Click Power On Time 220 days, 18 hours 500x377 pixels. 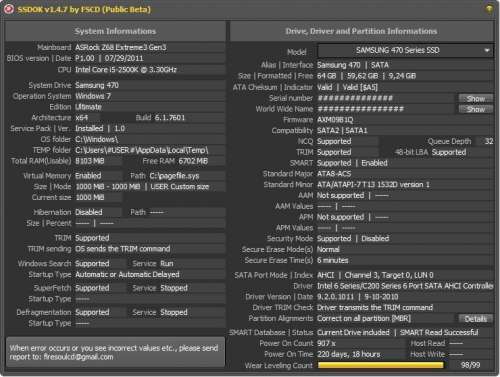click(x=348, y=354)
